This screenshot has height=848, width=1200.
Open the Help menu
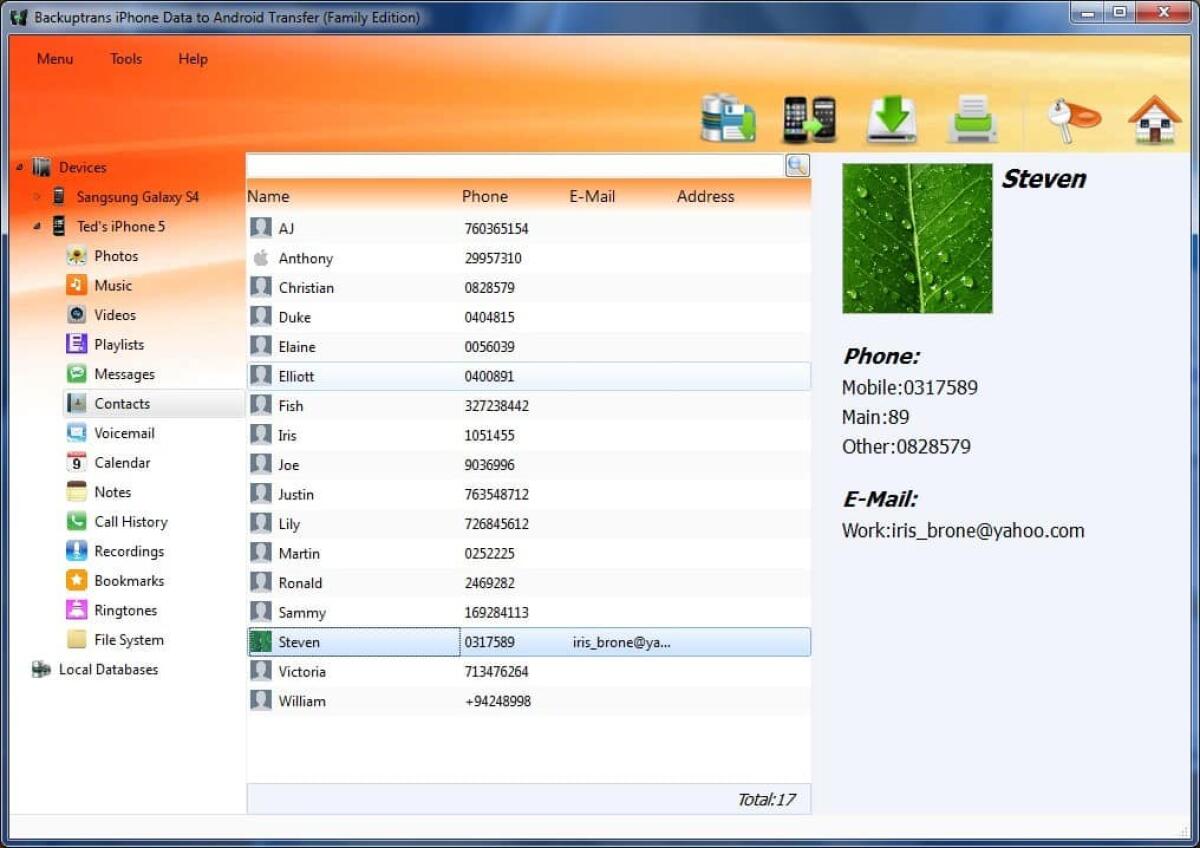point(192,59)
